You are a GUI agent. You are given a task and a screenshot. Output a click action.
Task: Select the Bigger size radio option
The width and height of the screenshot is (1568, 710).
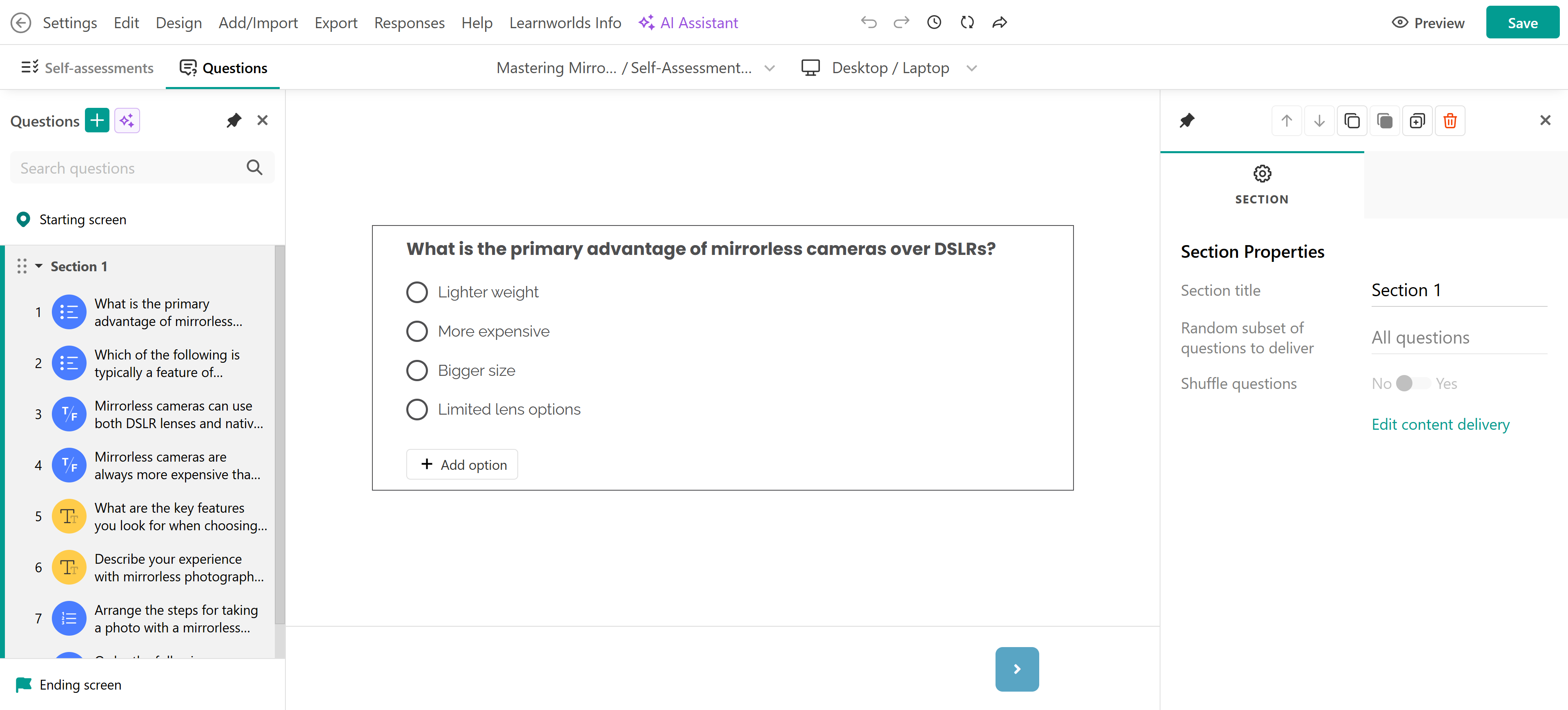[417, 370]
